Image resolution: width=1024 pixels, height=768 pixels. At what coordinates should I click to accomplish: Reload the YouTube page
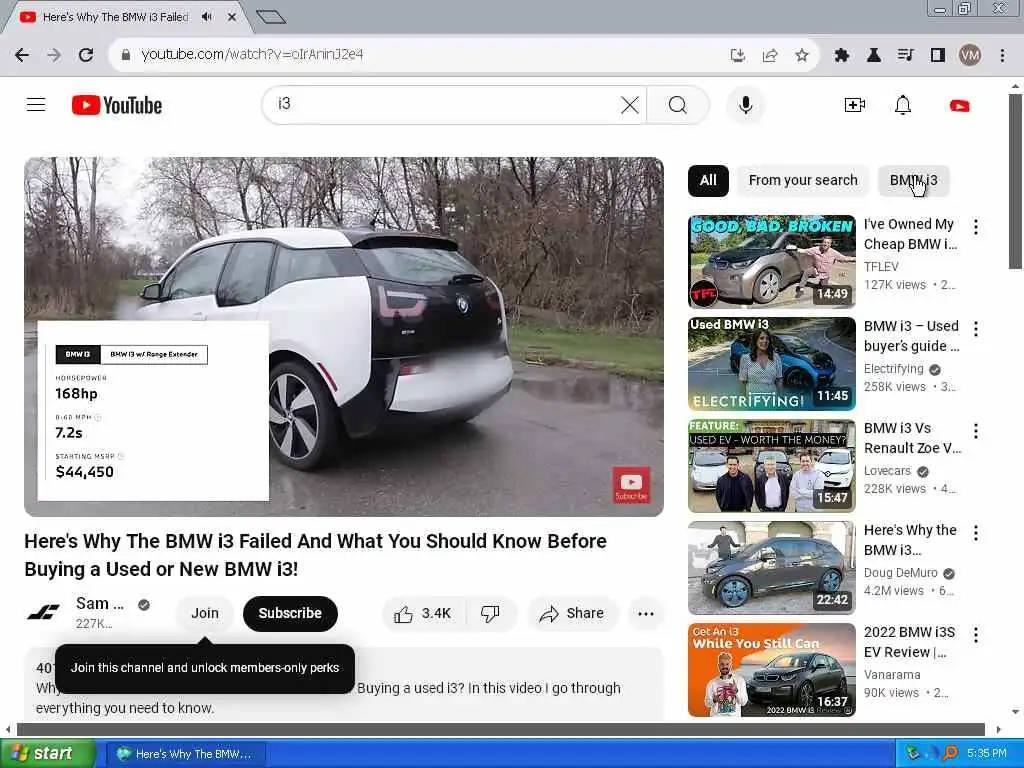(86, 55)
